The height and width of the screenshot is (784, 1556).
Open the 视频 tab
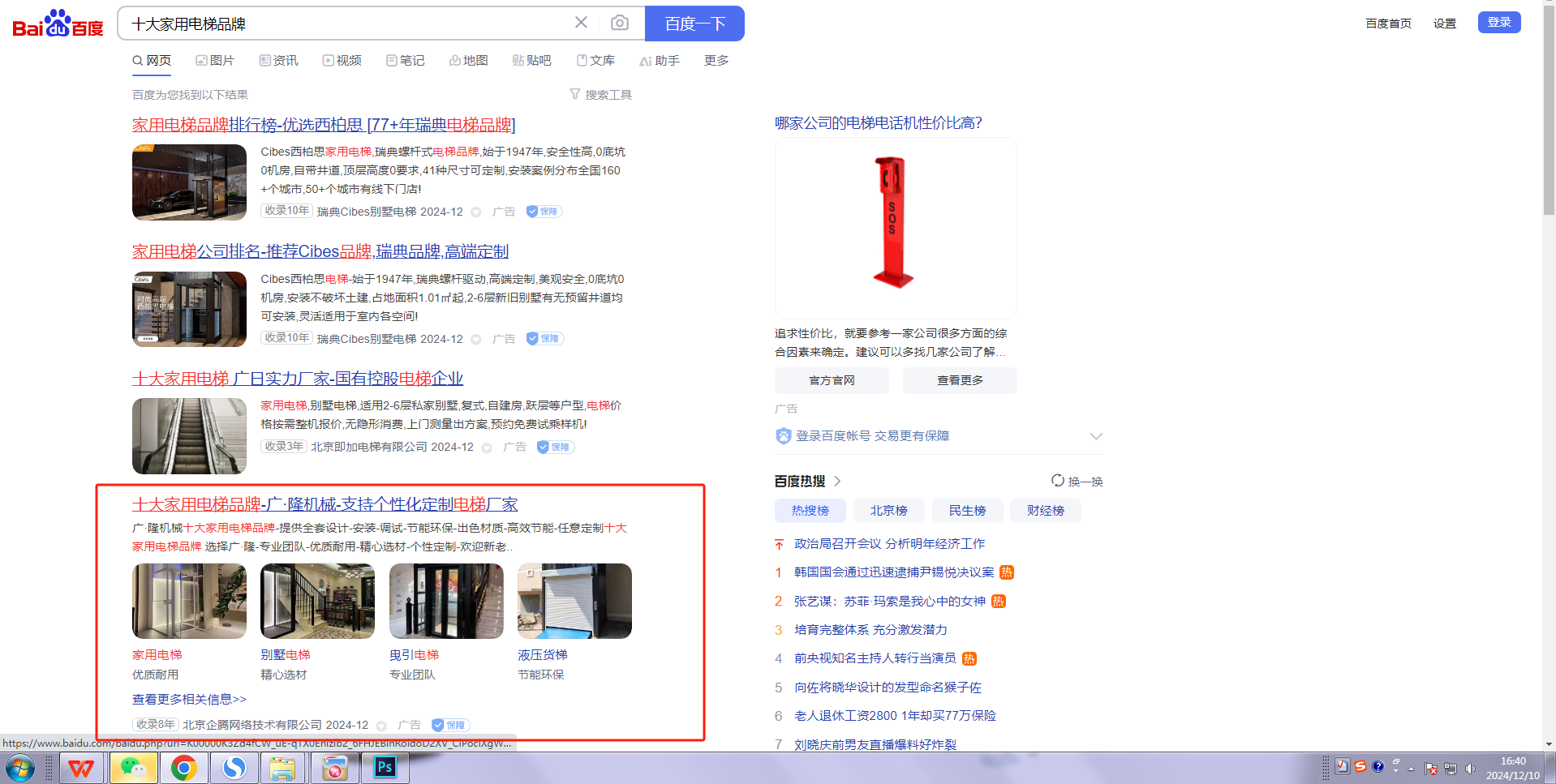tap(342, 61)
